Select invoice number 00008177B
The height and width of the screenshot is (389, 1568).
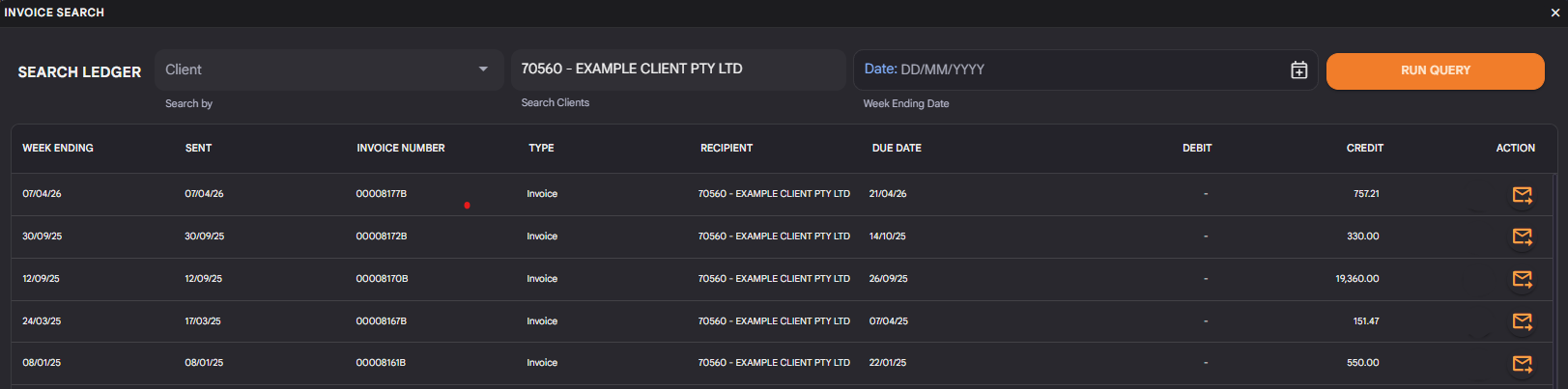click(382, 194)
